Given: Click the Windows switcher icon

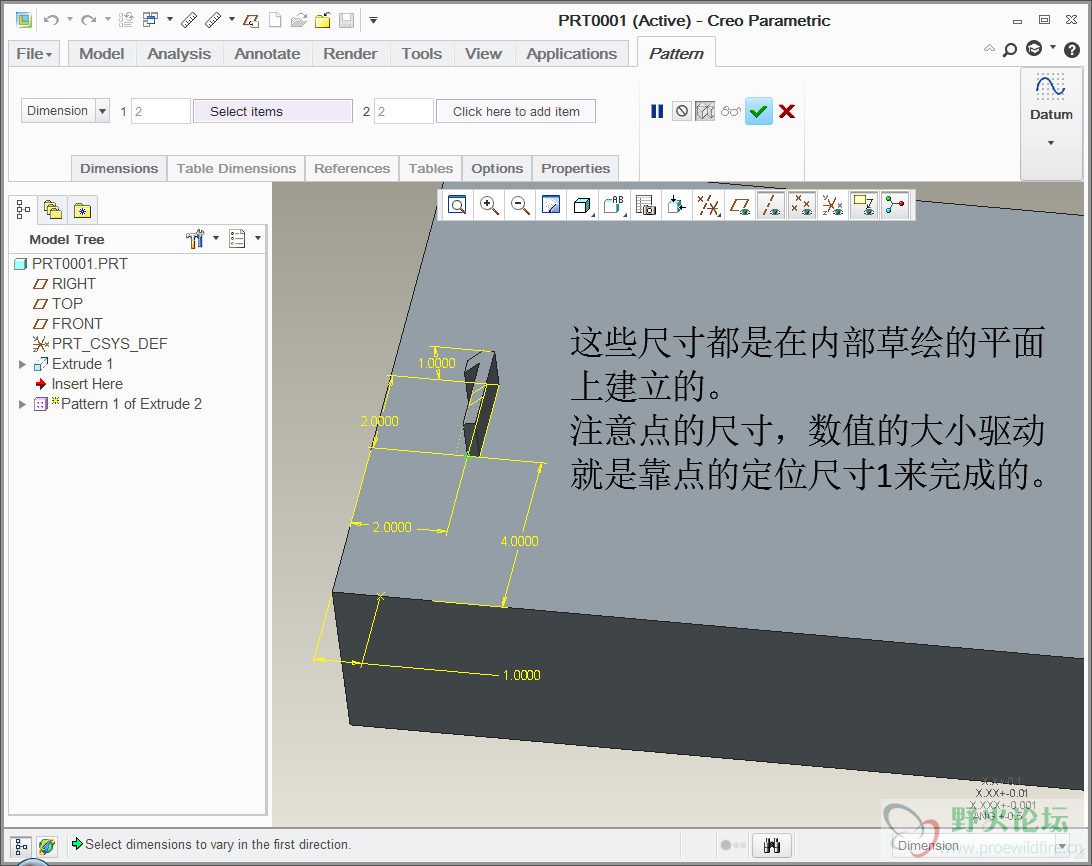Looking at the screenshot, I should 150,20.
